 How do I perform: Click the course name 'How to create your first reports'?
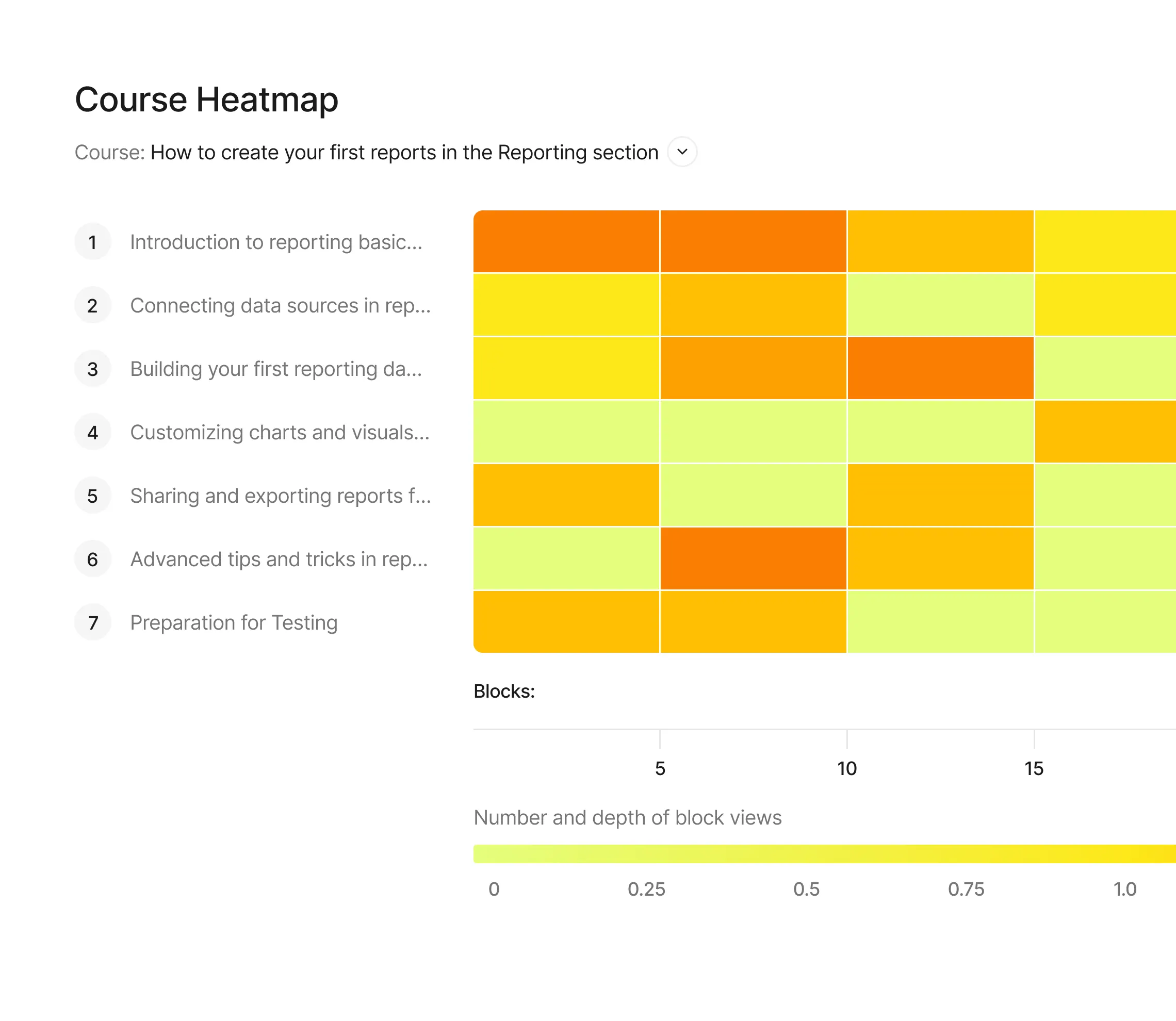coord(404,153)
